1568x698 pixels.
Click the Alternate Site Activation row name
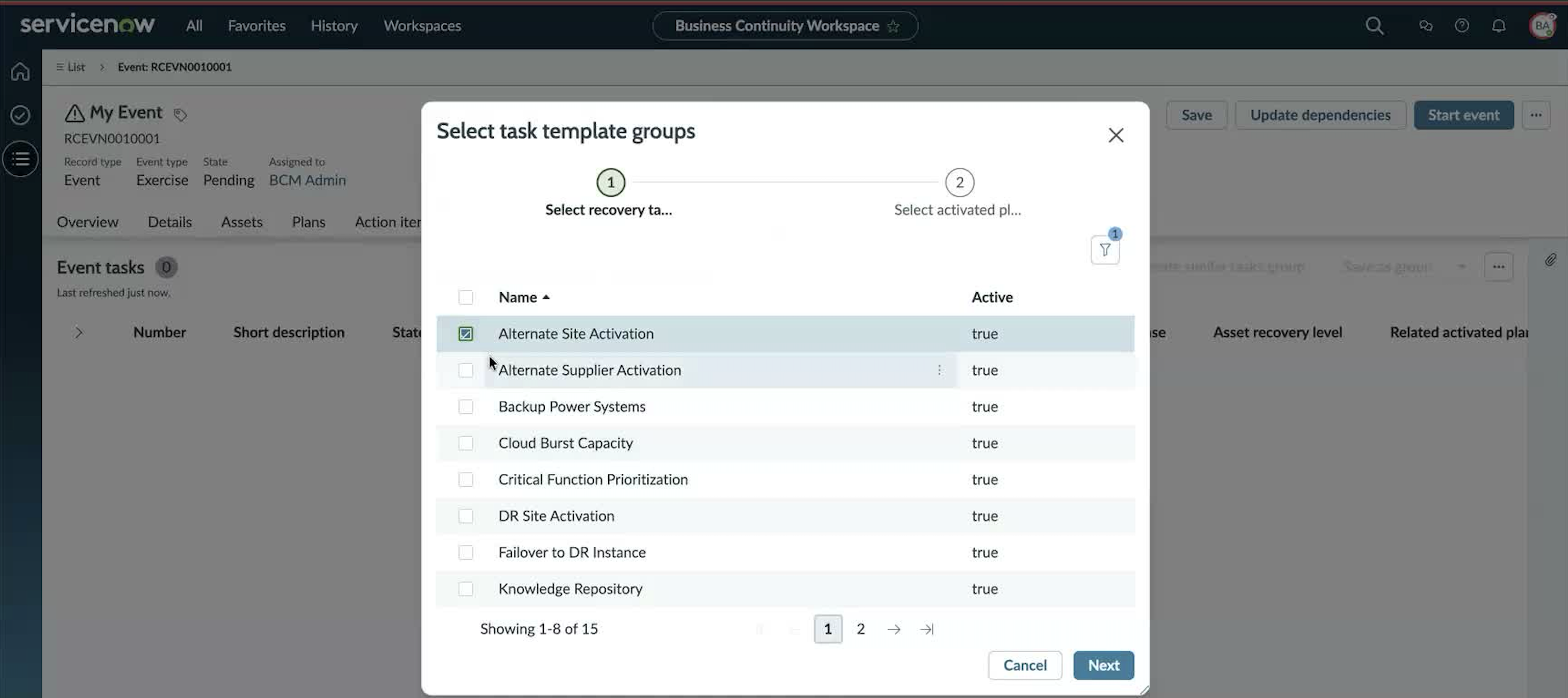576,334
